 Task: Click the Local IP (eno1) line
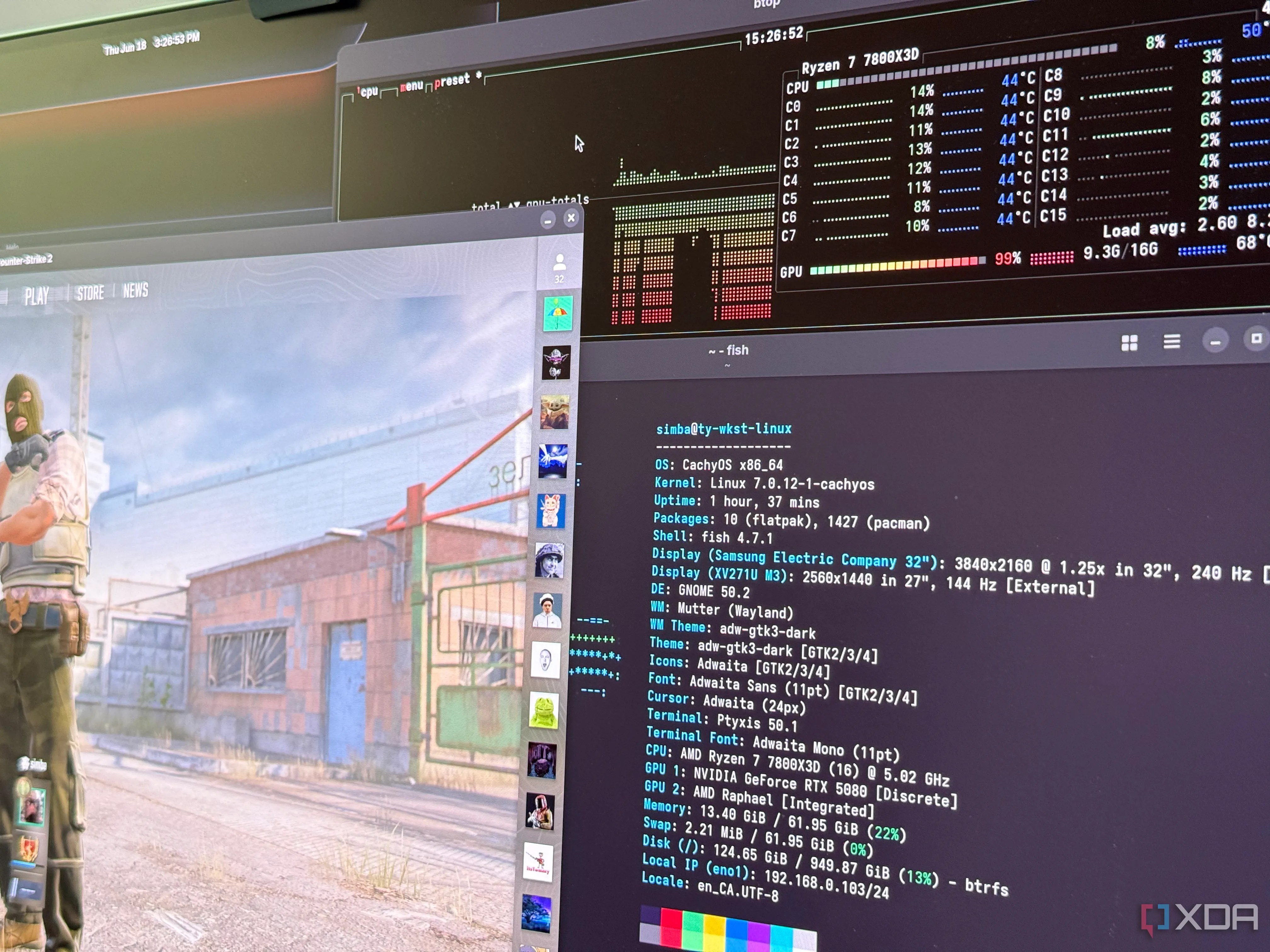[765, 876]
